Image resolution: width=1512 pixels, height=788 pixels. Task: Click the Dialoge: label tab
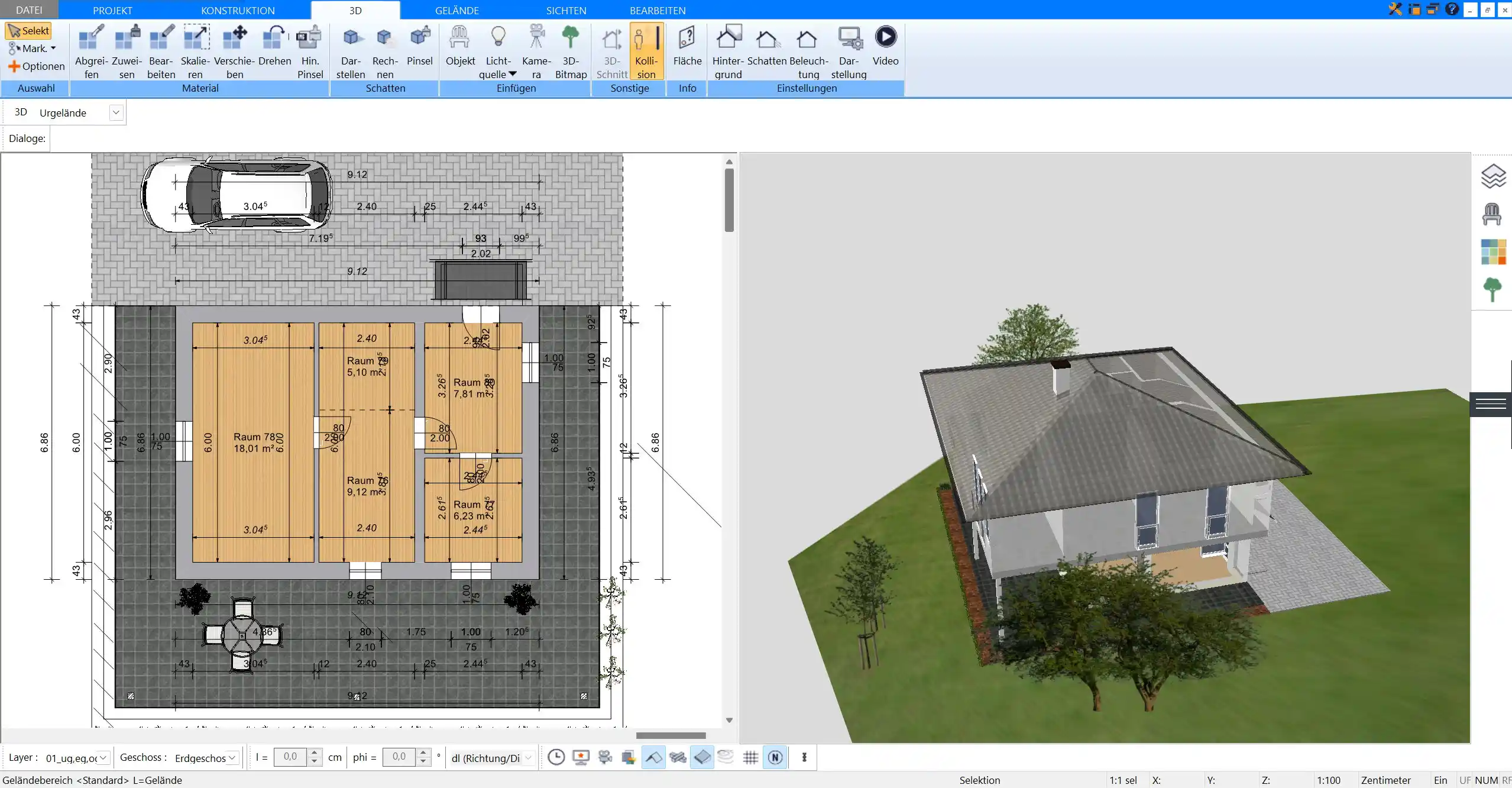[27, 138]
